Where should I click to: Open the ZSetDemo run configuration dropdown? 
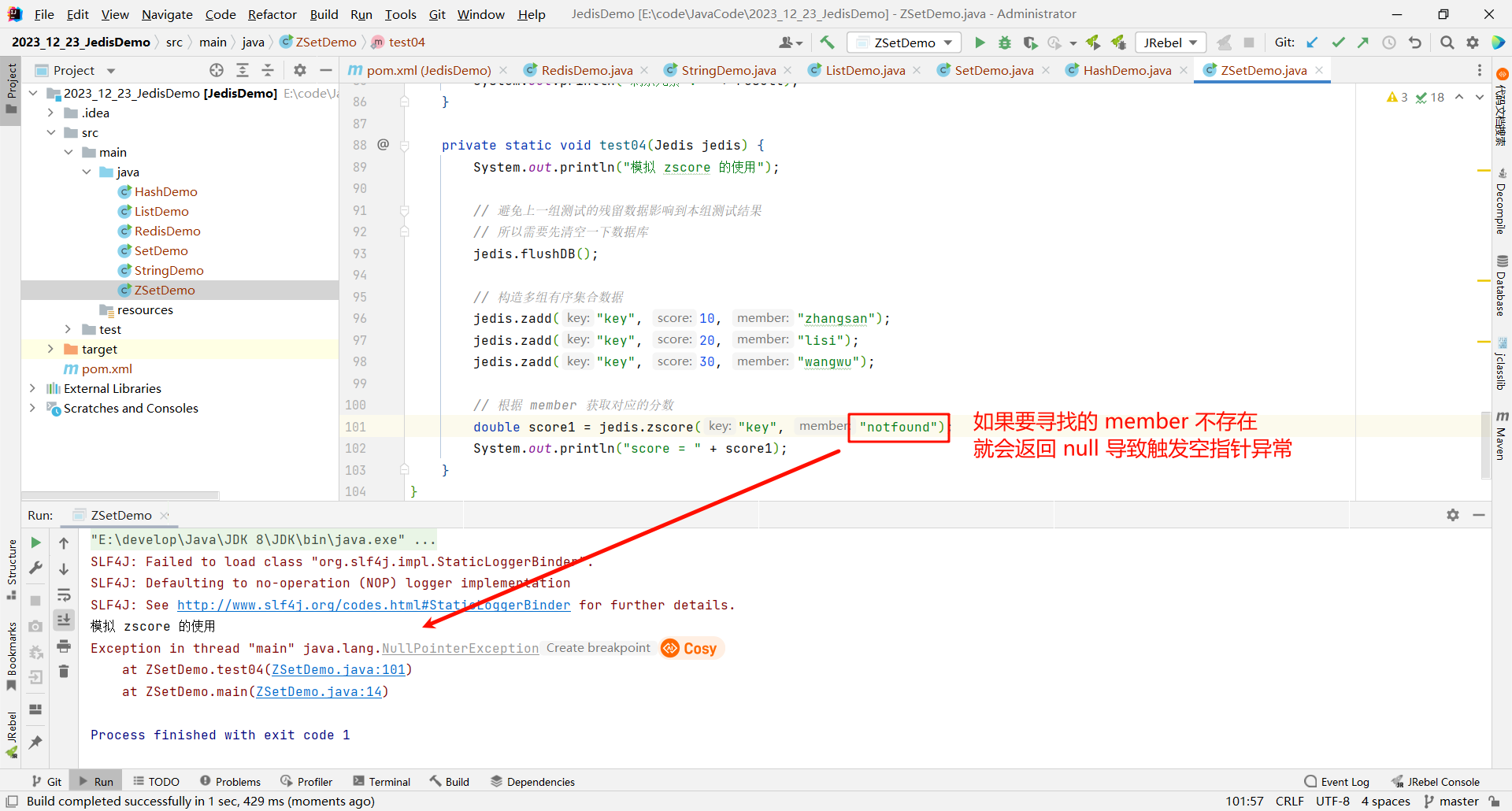point(904,43)
